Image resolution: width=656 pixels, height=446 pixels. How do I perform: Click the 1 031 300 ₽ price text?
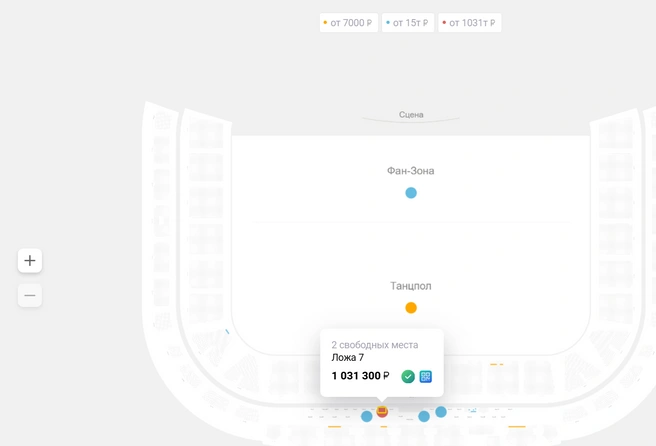click(360, 376)
